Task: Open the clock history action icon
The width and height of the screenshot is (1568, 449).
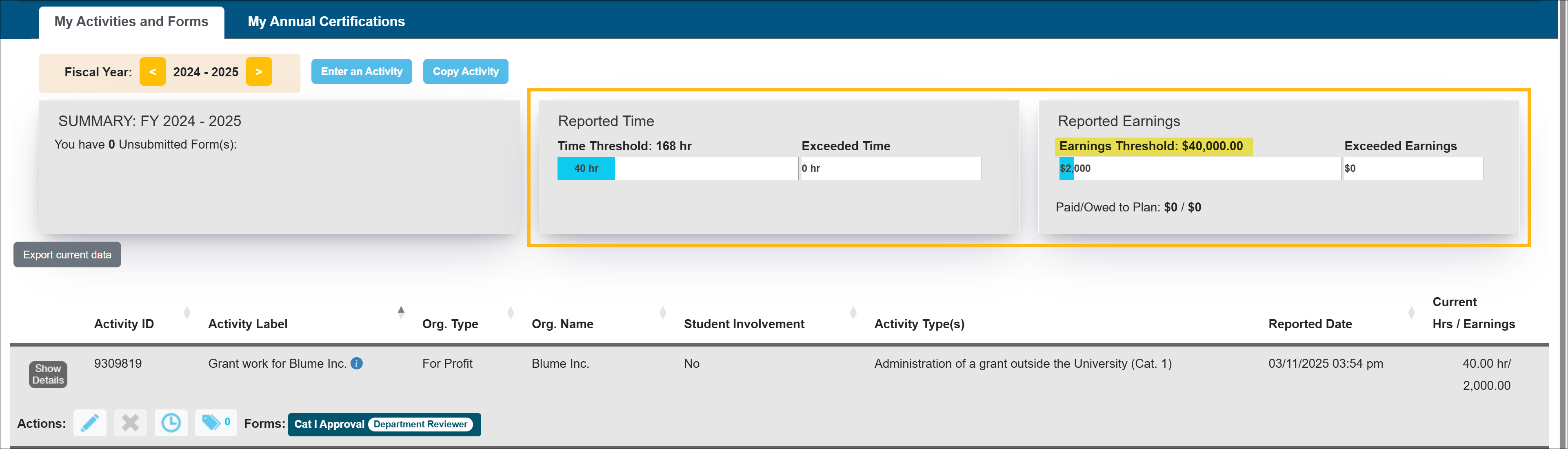Action: click(x=171, y=423)
